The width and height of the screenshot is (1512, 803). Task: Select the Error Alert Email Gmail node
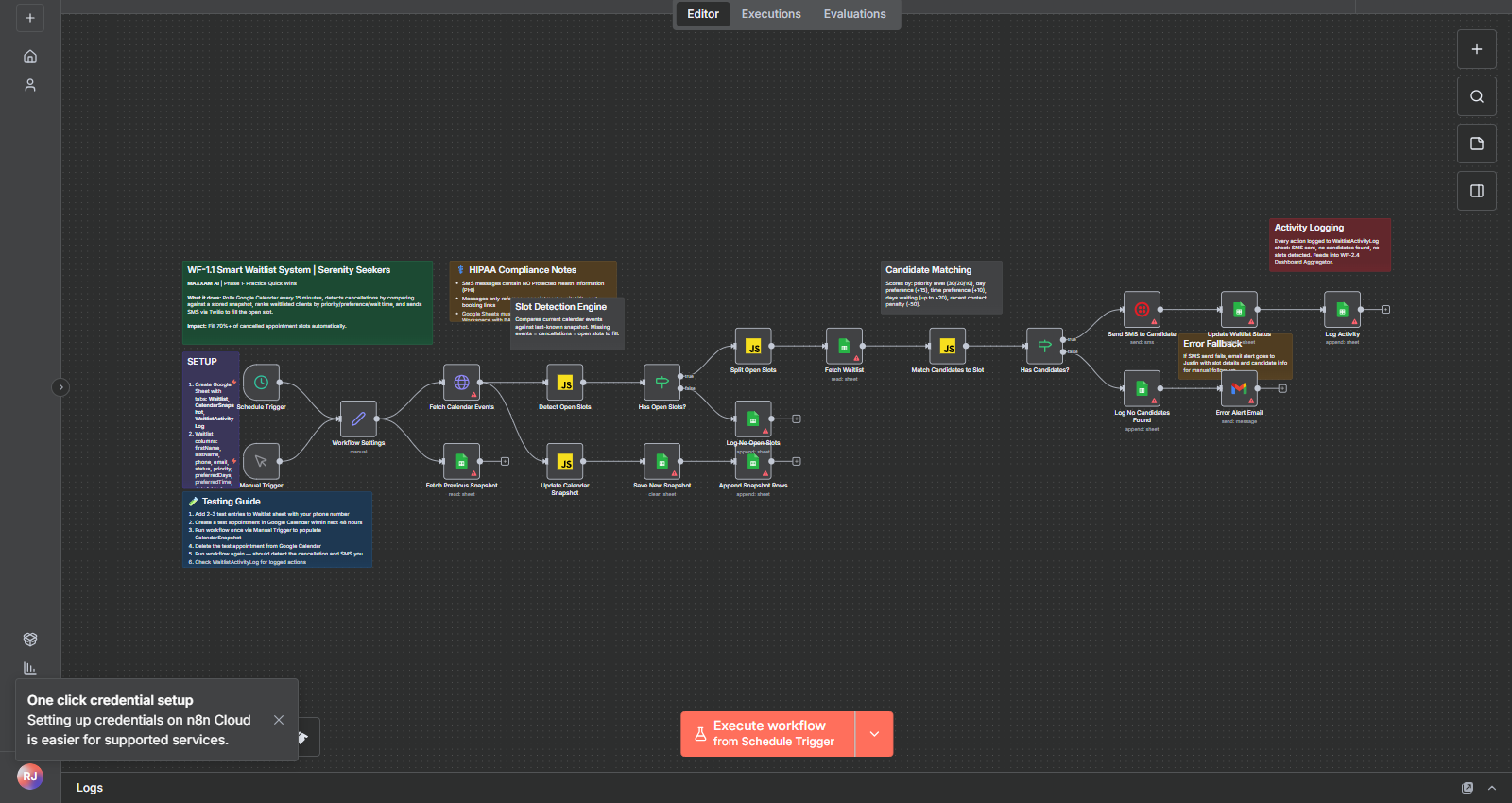coord(1239,388)
